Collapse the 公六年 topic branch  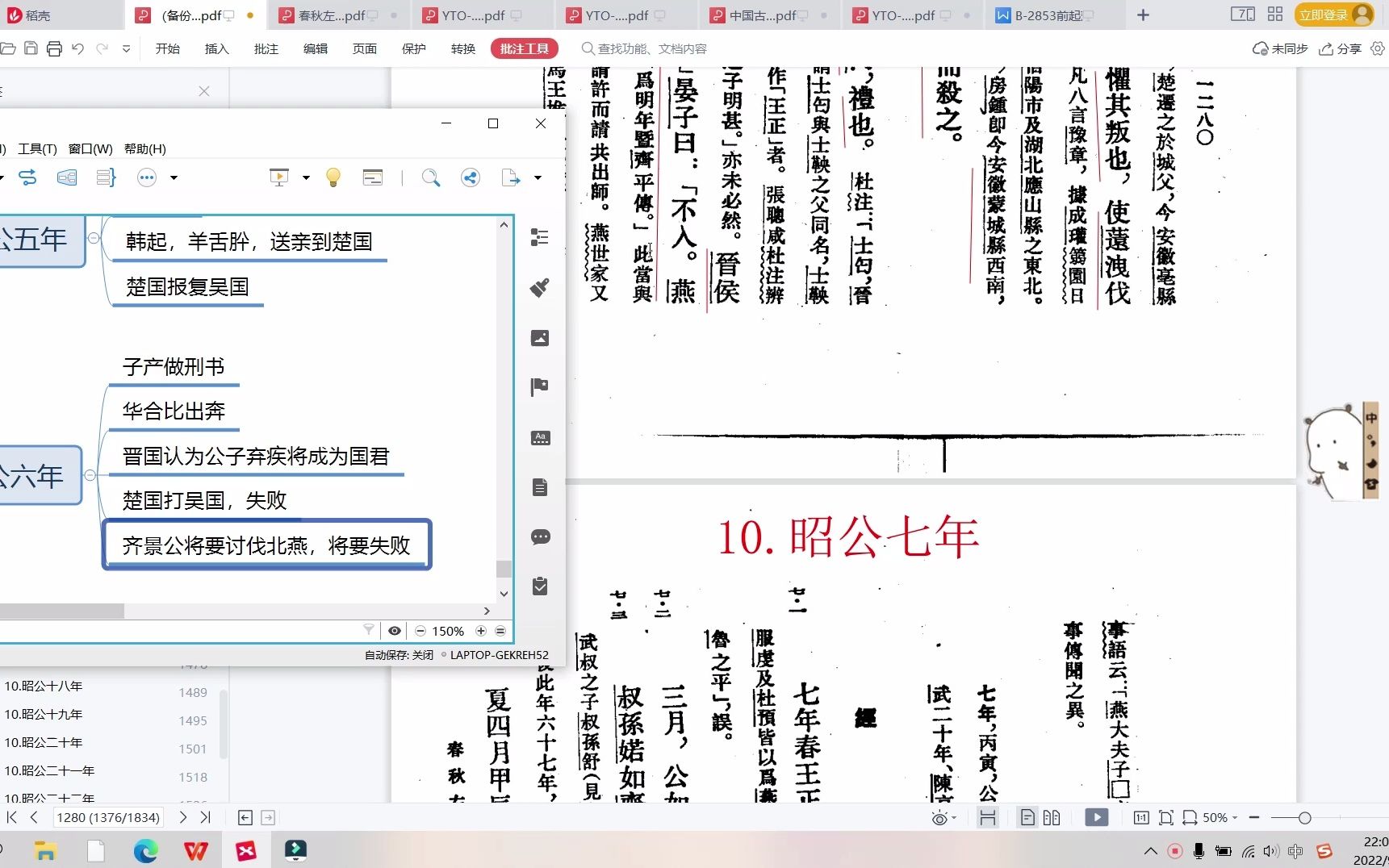pyautogui.click(x=90, y=475)
